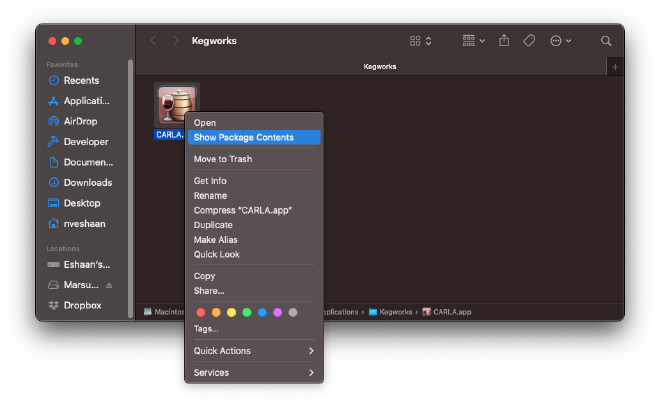
Task: Open the Downloads folder in sidebar
Action: point(80,183)
